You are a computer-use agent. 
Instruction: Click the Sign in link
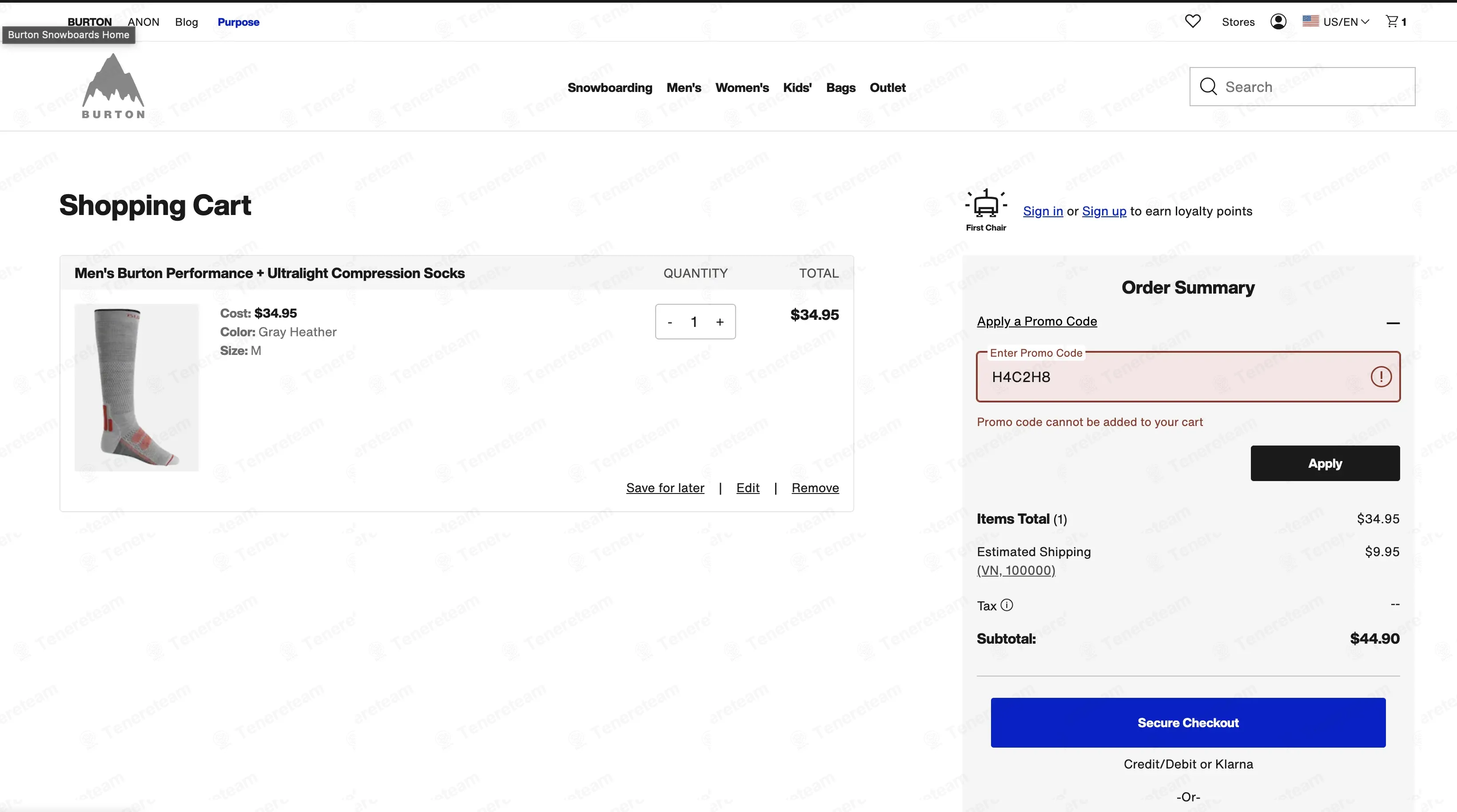[x=1043, y=211]
